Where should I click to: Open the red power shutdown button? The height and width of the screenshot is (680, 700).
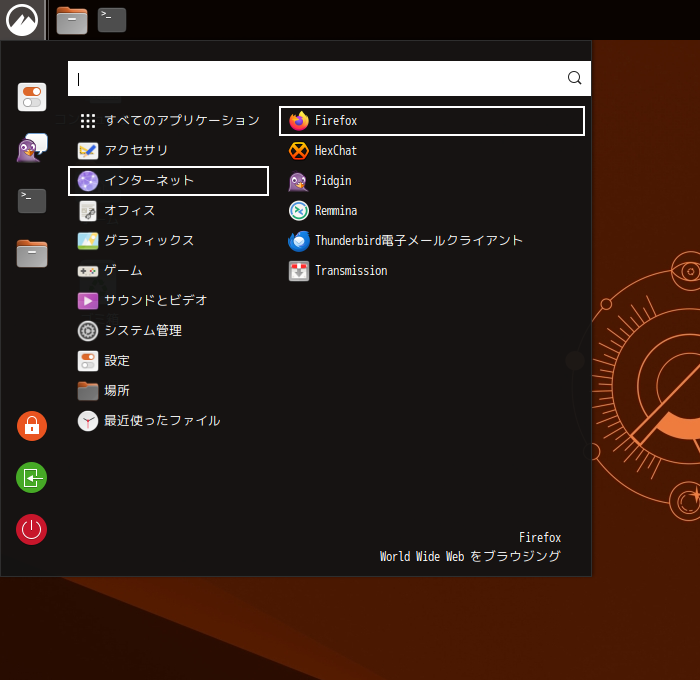(32, 530)
